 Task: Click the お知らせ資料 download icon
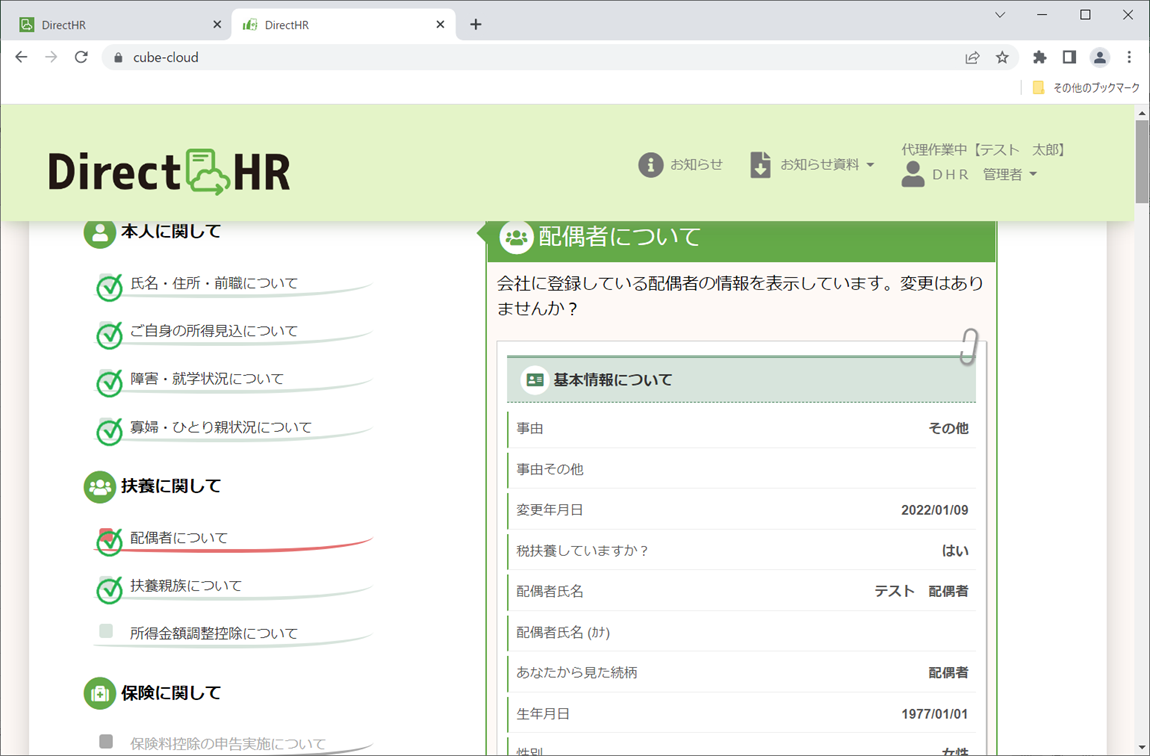(x=761, y=165)
